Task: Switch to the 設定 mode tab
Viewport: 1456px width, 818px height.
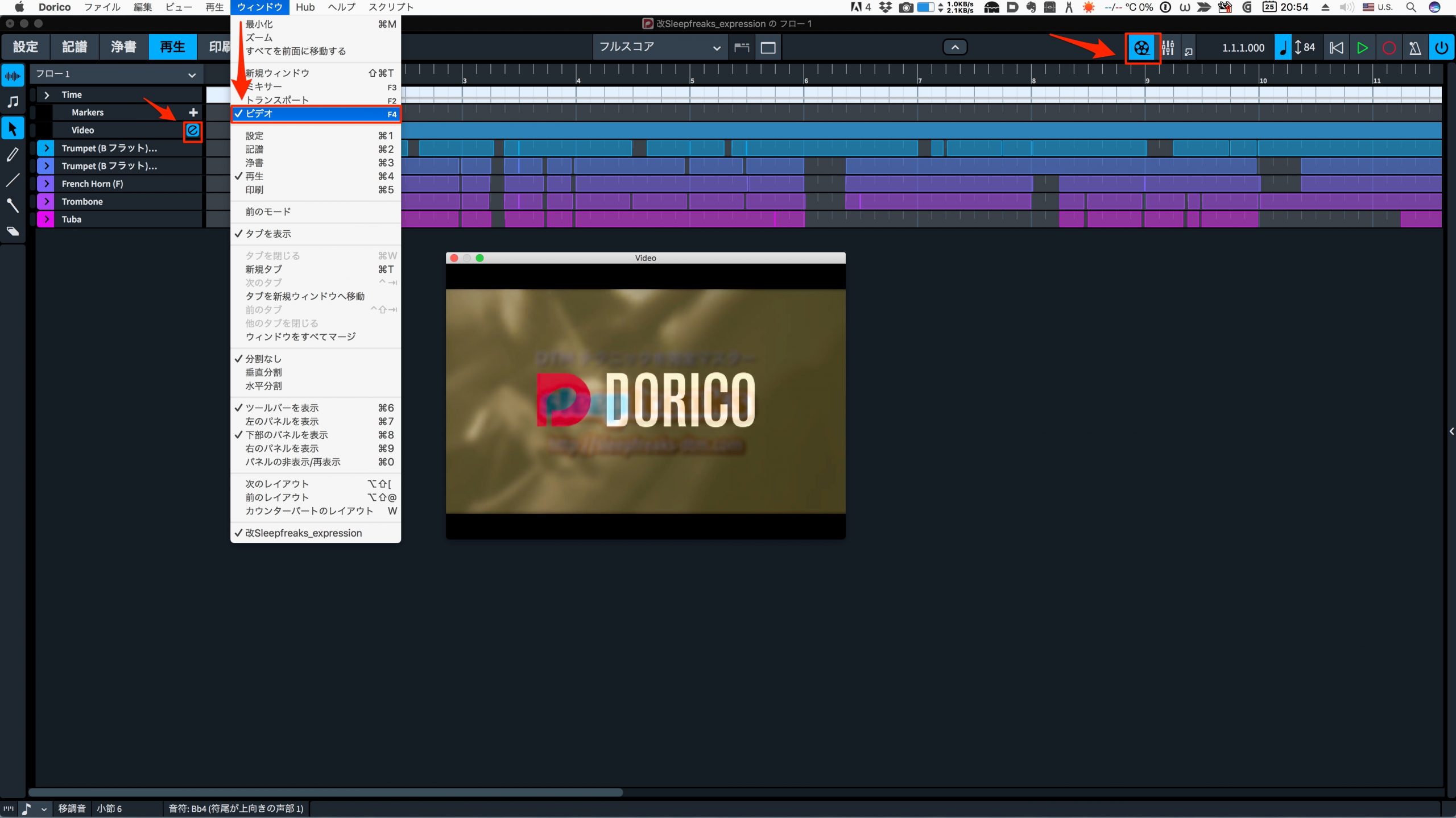Action: pyautogui.click(x=26, y=47)
